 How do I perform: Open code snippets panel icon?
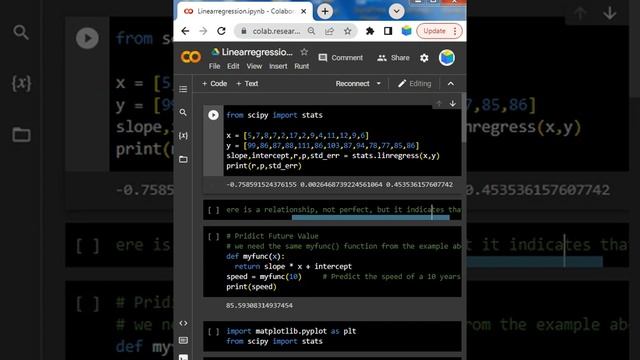click(x=183, y=323)
